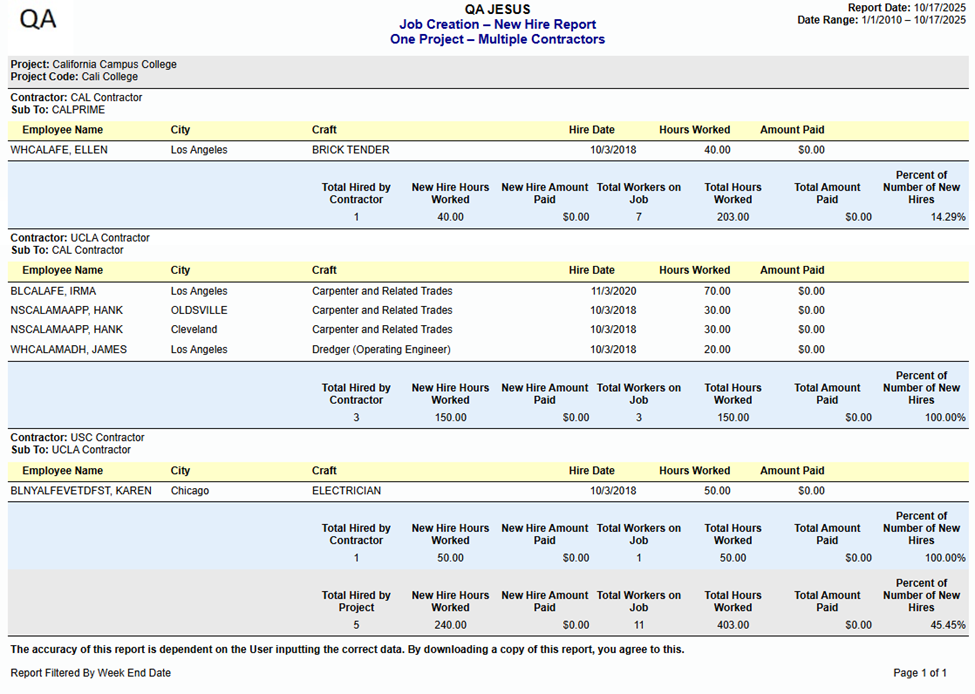The image size is (975, 694).
Task: Select the 'Sub To: CAL Contractor' line
Action: coord(67,250)
